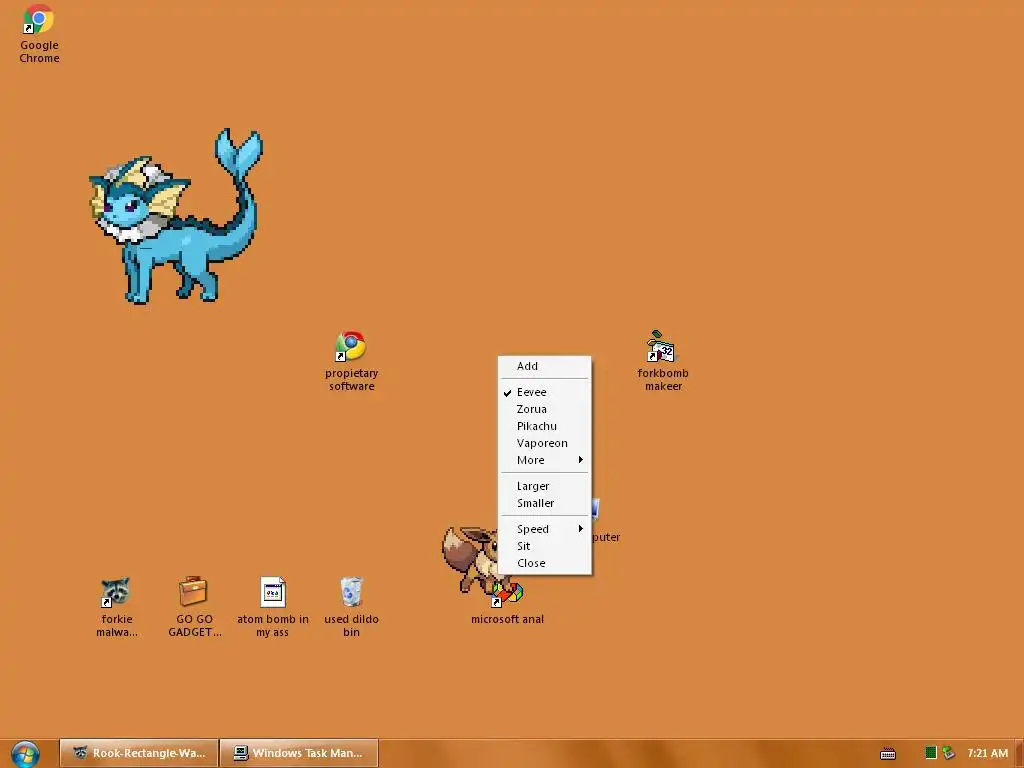Screen dimensions: 1024x768
Task: Select the 'propietary software' Chrome shortcut
Action: click(x=351, y=361)
